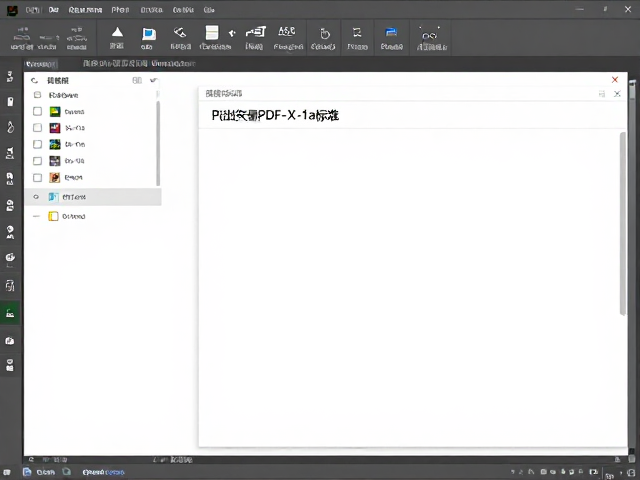640x480 pixels.
Task: Toggle the dash mark beside yellow square row
Action: (36, 216)
